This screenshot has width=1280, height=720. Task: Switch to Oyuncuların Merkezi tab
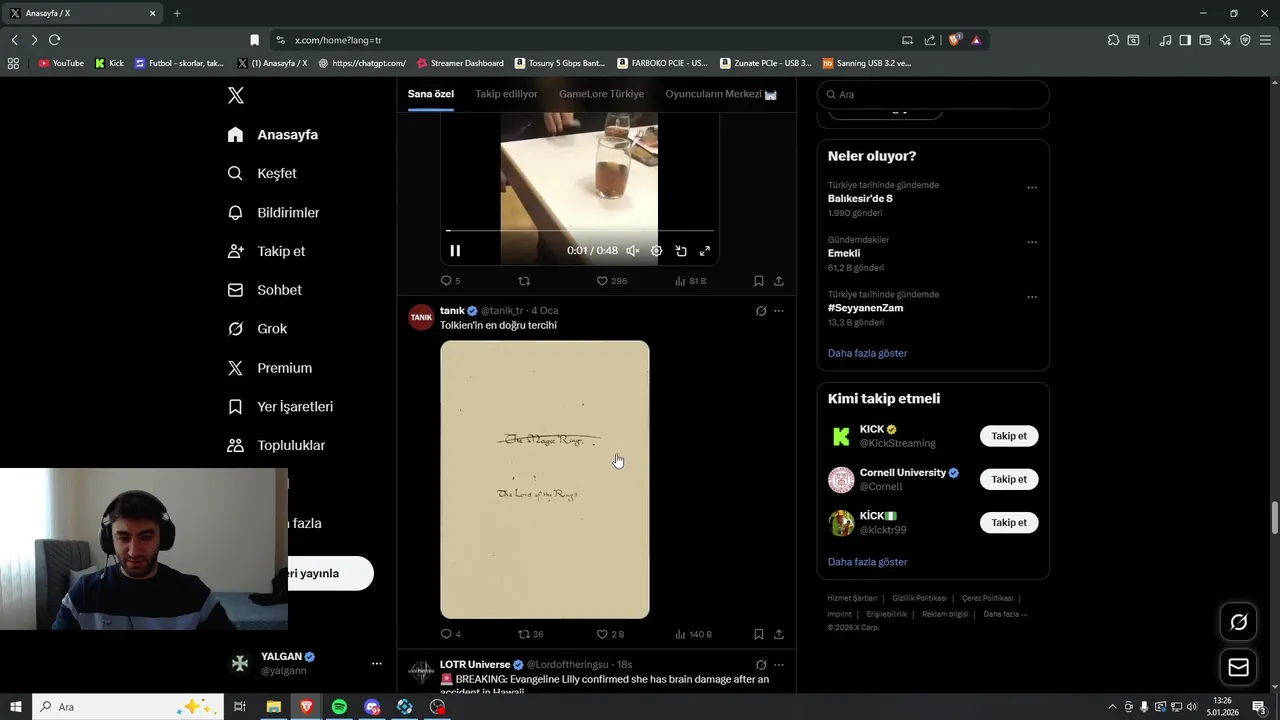point(721,94)
